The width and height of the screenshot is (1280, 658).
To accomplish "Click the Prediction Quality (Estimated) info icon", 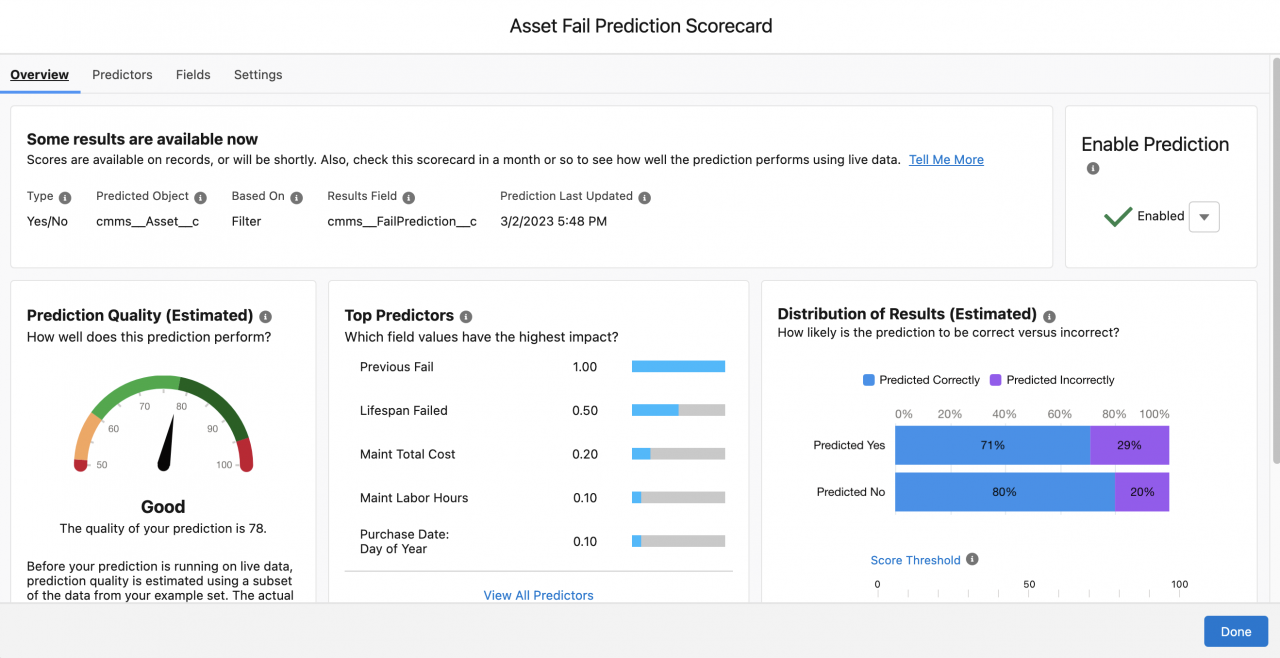I will tap(266, 316).
